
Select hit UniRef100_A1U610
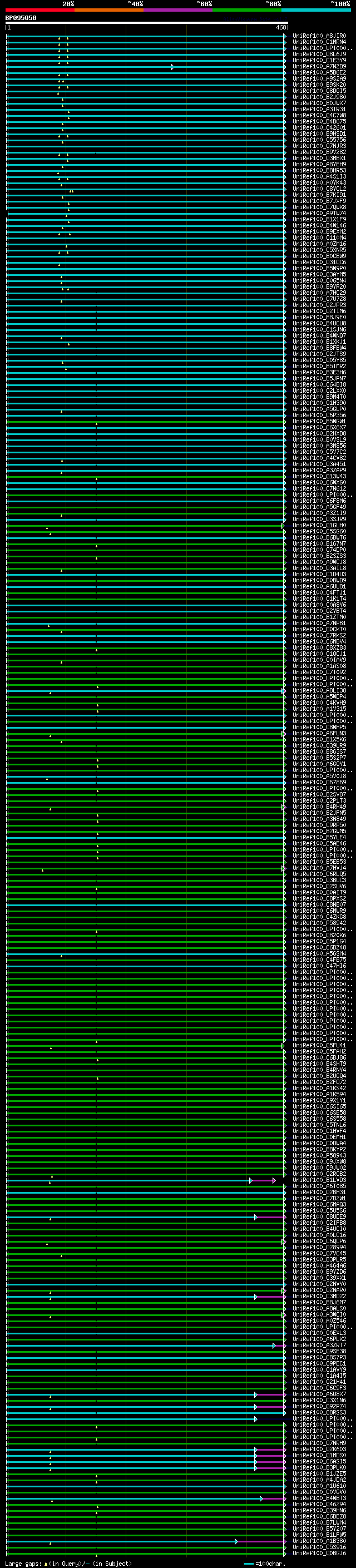pos(319,1485)
